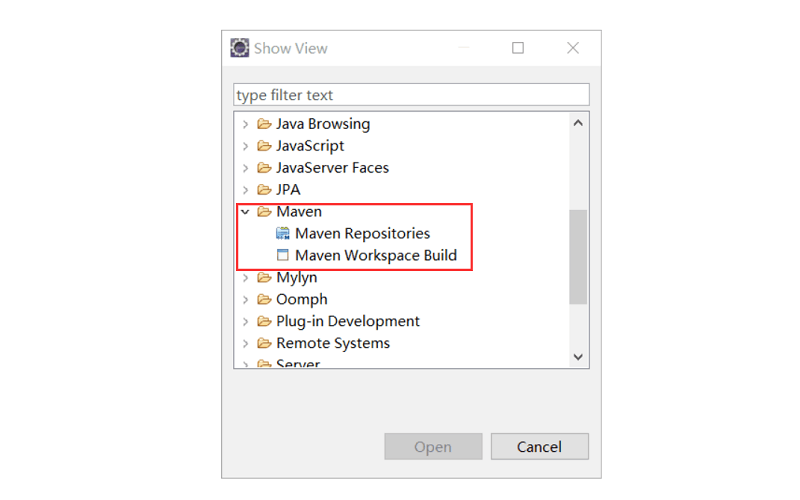Click the scrollbar down arrow
Viewport: 800px width, 500px height.
(578, 357)
